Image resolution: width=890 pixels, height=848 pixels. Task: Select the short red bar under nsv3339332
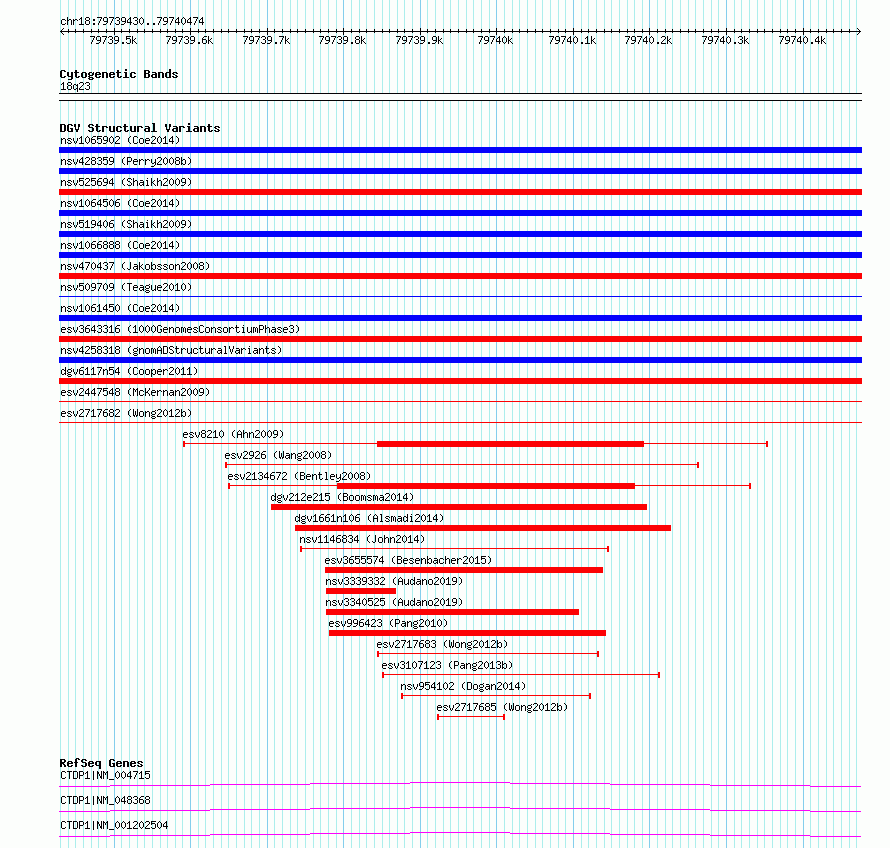361,591
